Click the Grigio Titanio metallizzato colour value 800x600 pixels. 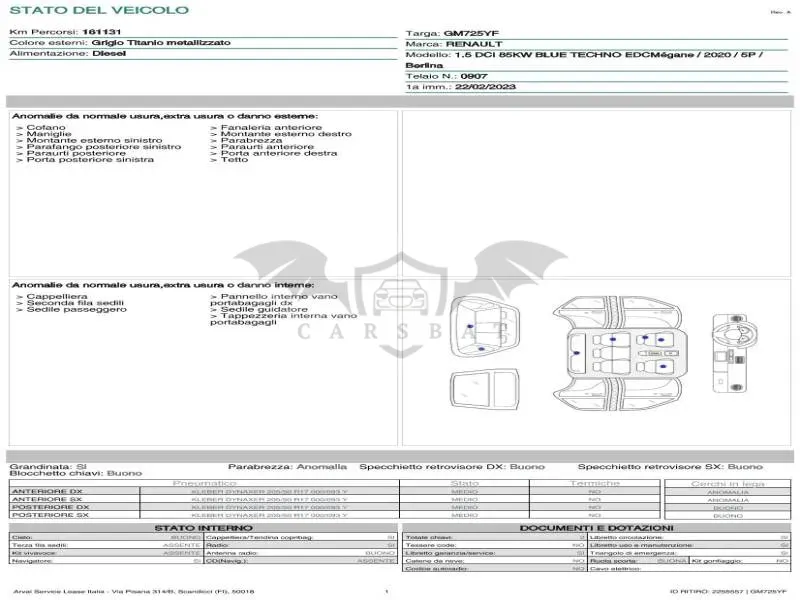(x=161, y=42)
